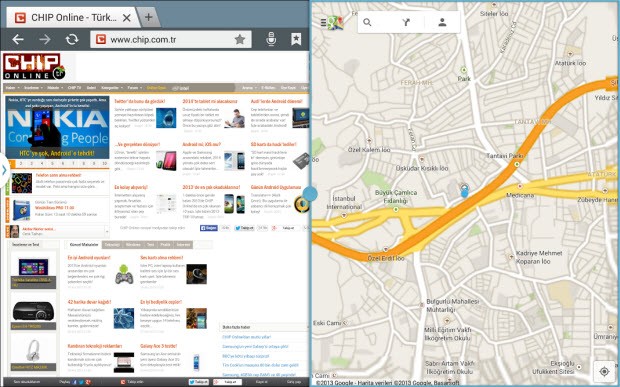Open the 'Android mı, iOS mu?' article
This screenshot has width=620, height=387.
(x=202, y=144)
